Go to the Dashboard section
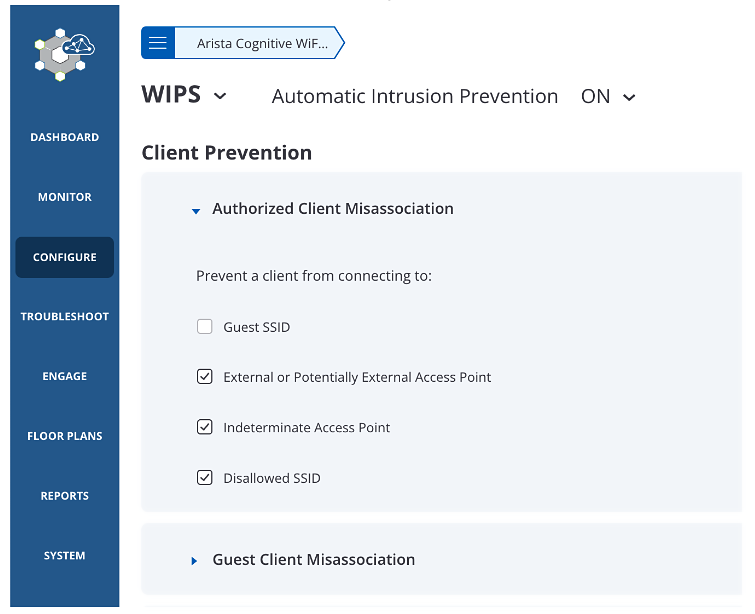This screenshot has width=755, height=614. pyautogui.click(x=65, y=137)
